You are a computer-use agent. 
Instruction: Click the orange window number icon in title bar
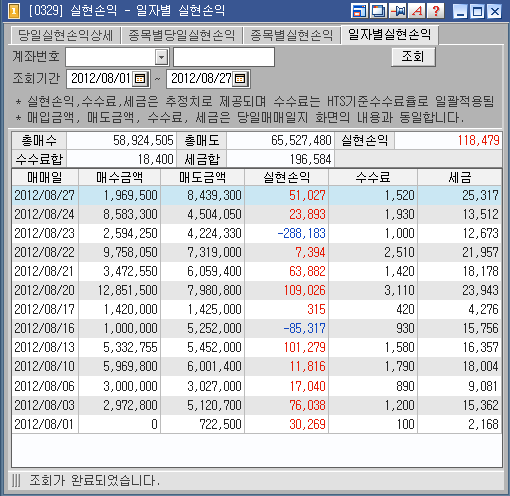click(x=14, y=11)
